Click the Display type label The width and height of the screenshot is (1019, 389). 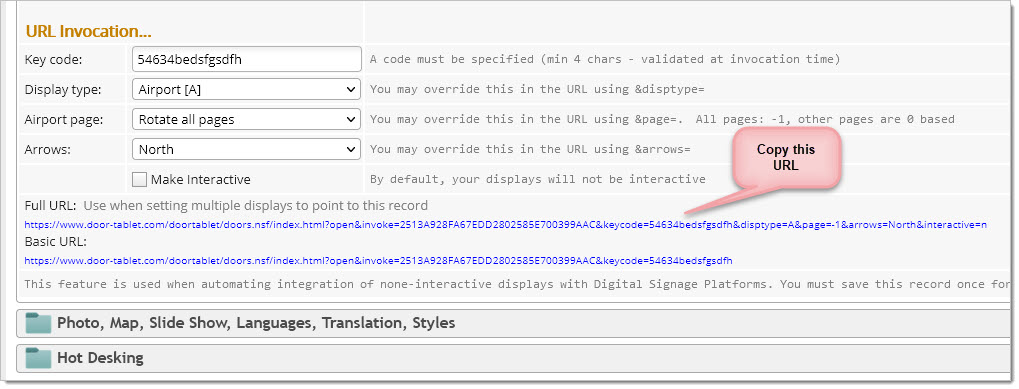63,90
